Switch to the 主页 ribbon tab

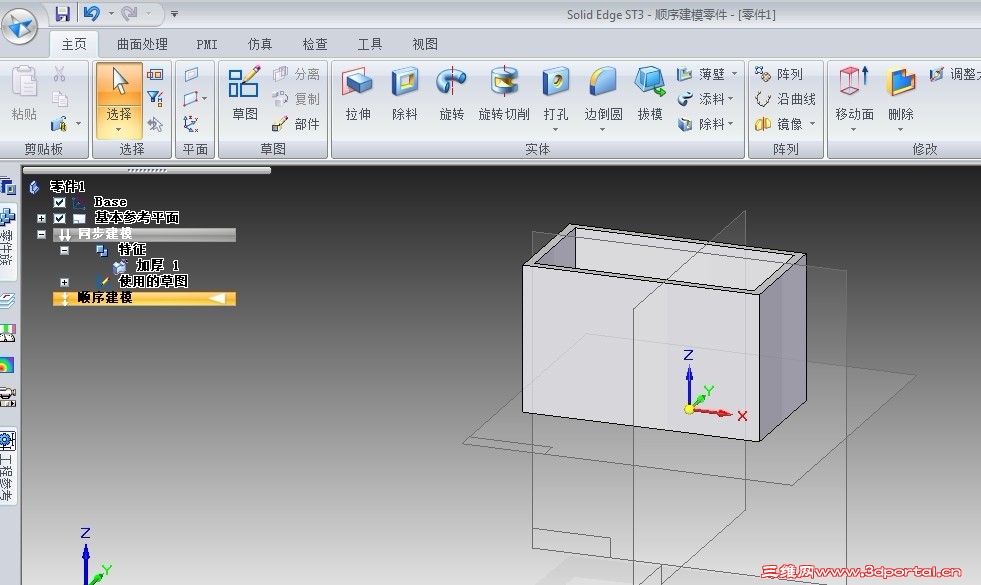tap(74, 44)
